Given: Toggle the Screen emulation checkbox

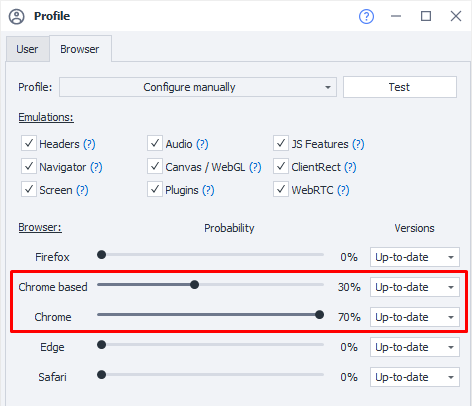Looking at the screenshot, I should point(29,189).
